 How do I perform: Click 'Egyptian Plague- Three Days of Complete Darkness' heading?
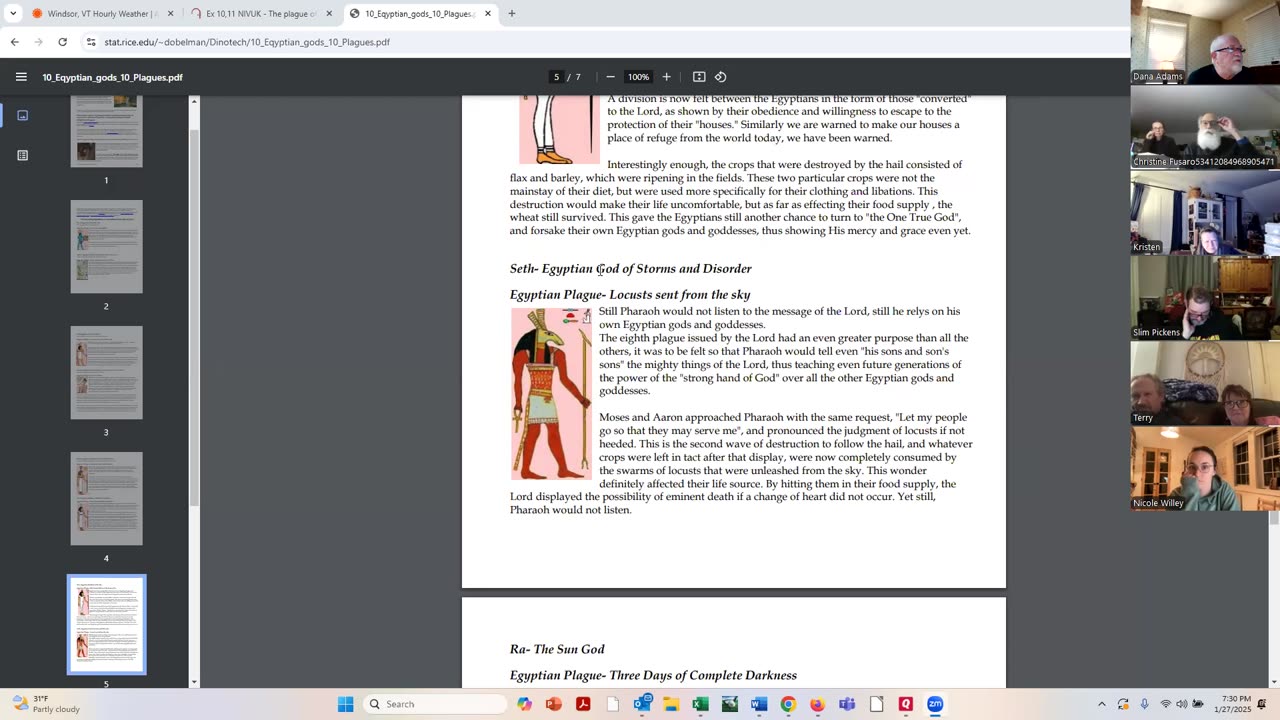tap(653, 676)
